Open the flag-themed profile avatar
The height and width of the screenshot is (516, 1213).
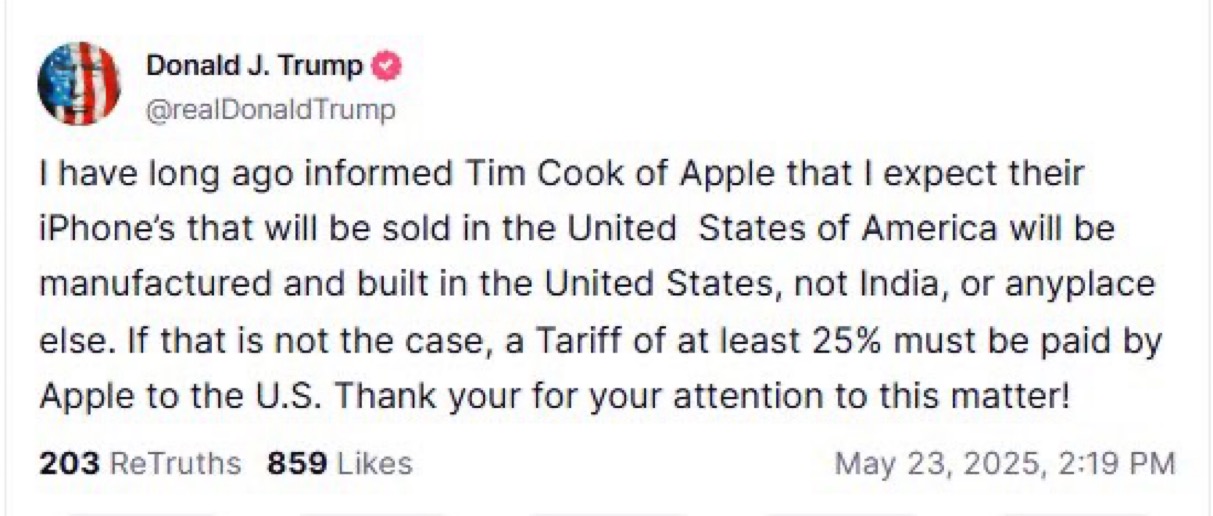[78, 84]
